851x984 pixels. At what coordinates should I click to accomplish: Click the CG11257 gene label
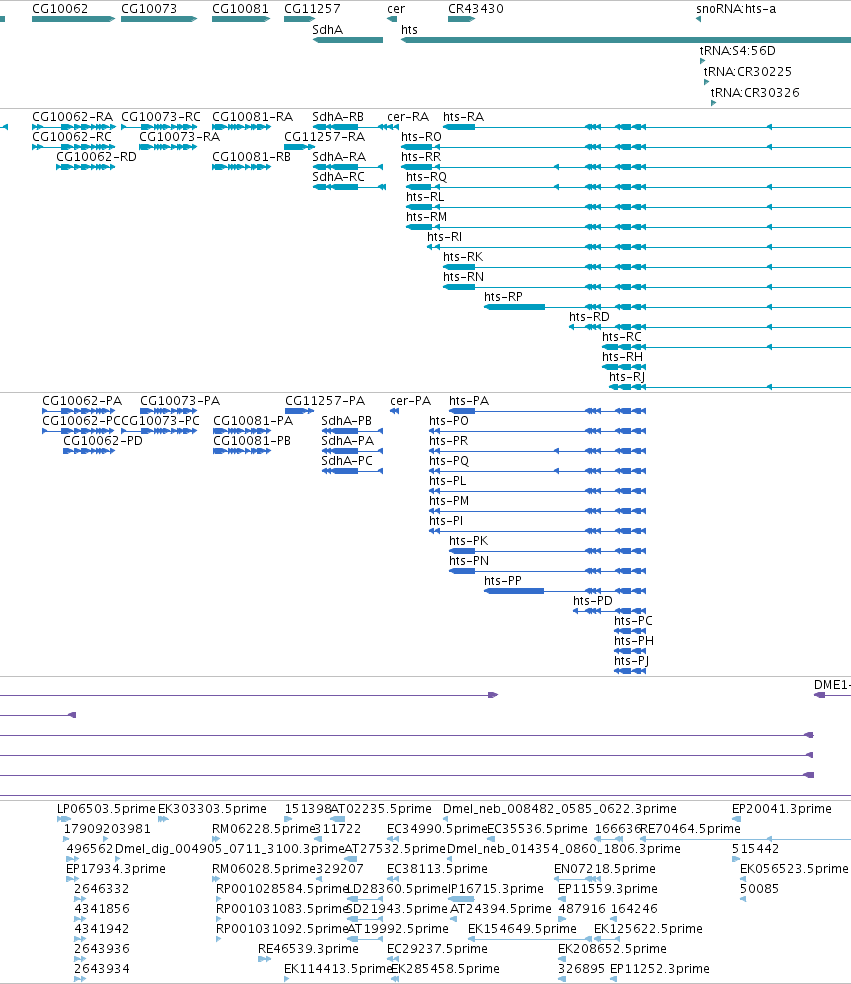click(312, 9)
